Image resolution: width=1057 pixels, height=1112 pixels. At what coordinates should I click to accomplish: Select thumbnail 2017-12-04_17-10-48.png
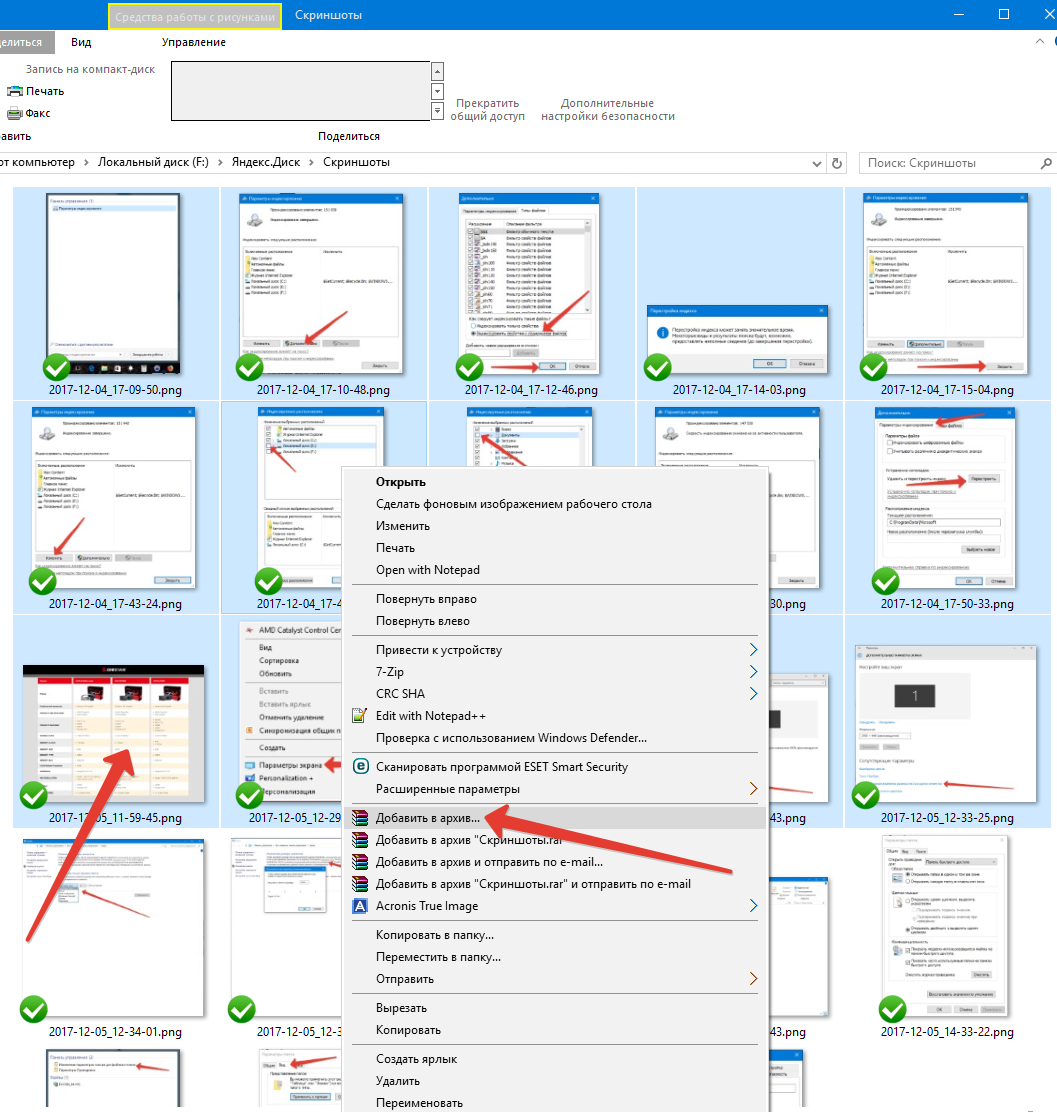click(x=323, y=284)
